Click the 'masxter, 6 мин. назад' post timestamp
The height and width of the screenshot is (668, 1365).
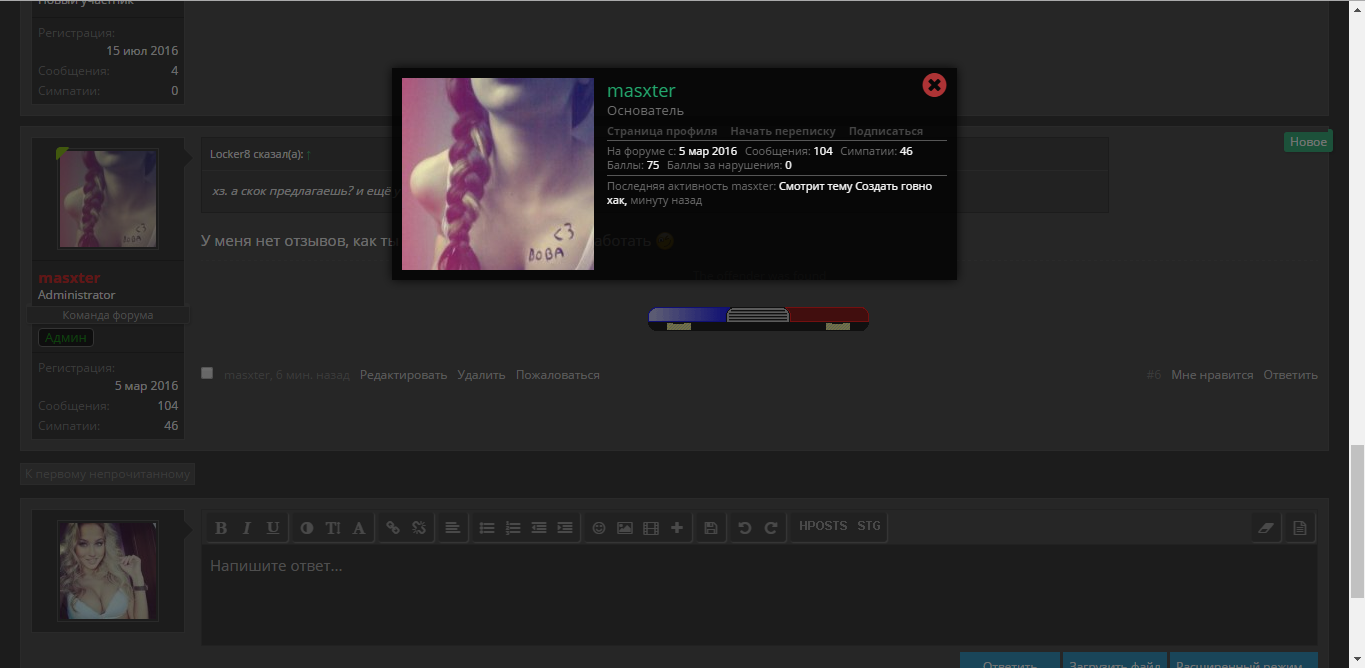(287, 375)
